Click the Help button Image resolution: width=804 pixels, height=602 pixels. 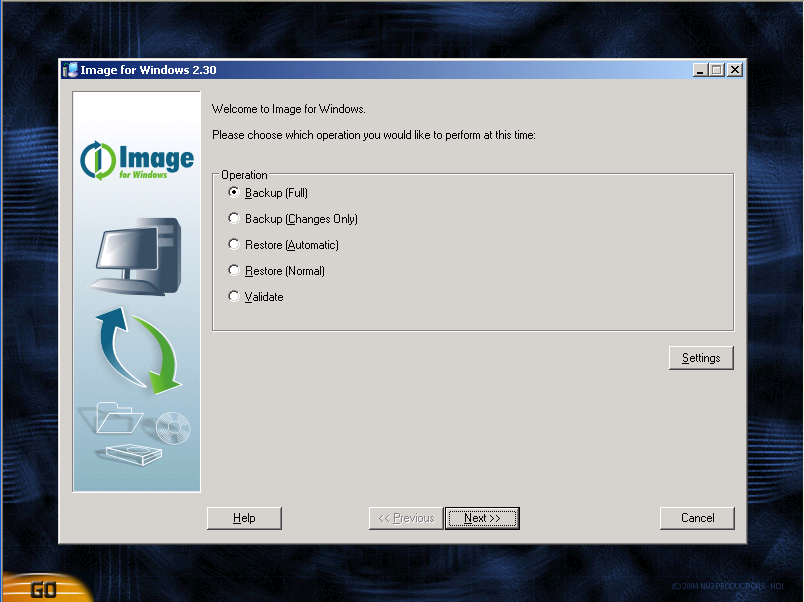tap(244, 518)
